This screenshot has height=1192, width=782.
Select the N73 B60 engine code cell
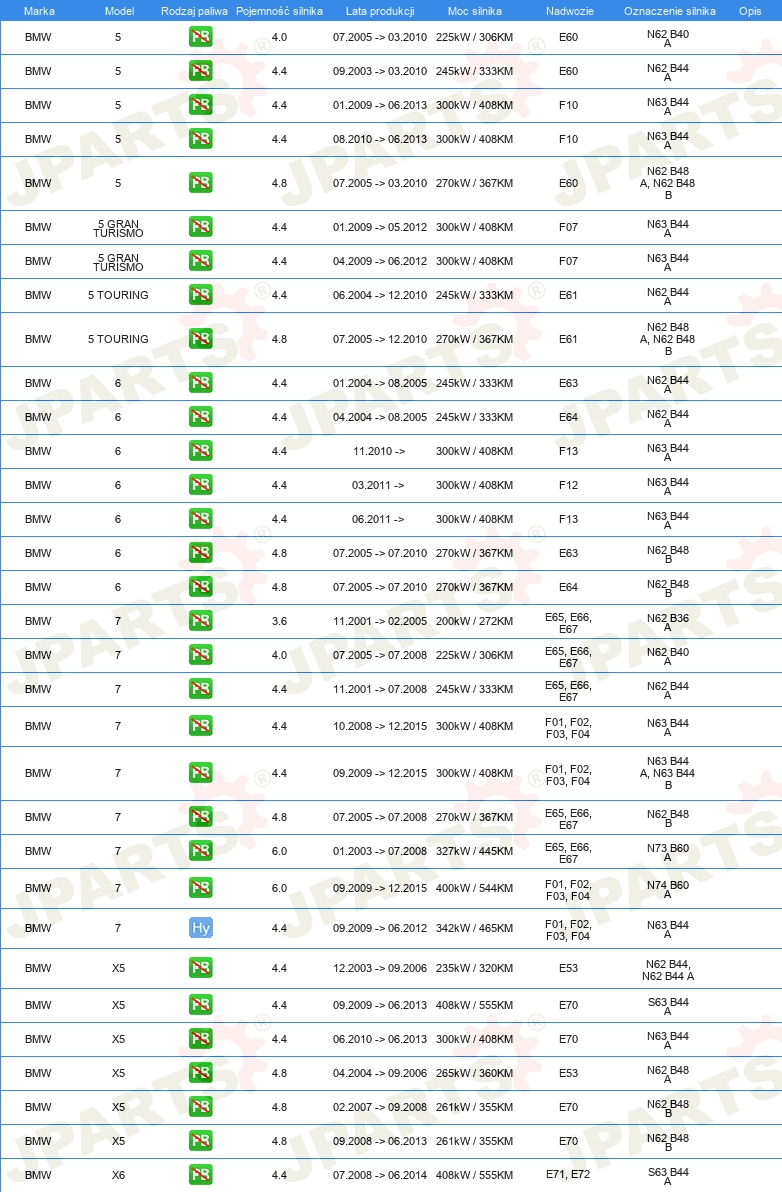click(668, 852)
